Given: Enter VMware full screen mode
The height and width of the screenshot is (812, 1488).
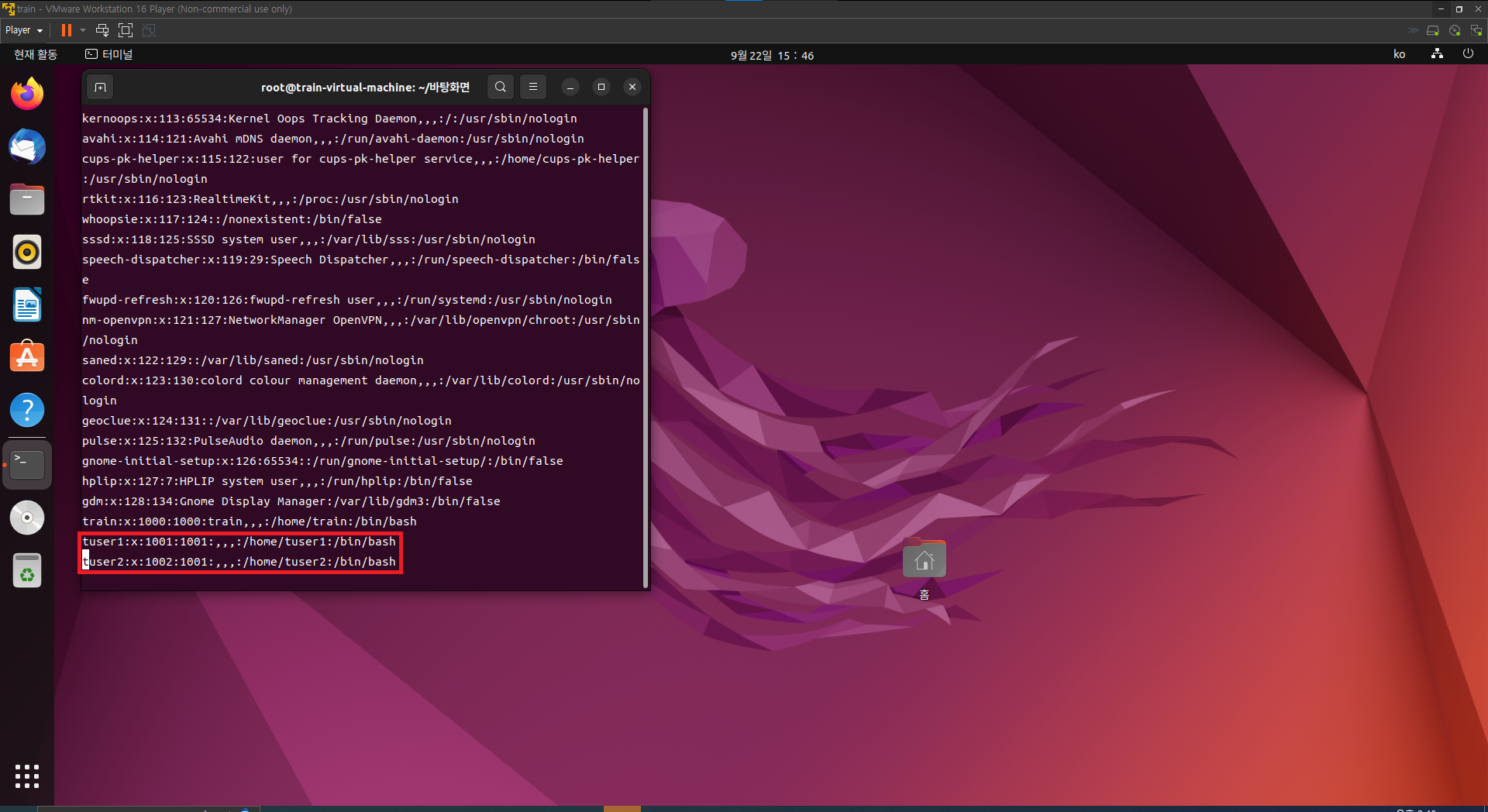Looking at the screenshot, I should (126, 30).
